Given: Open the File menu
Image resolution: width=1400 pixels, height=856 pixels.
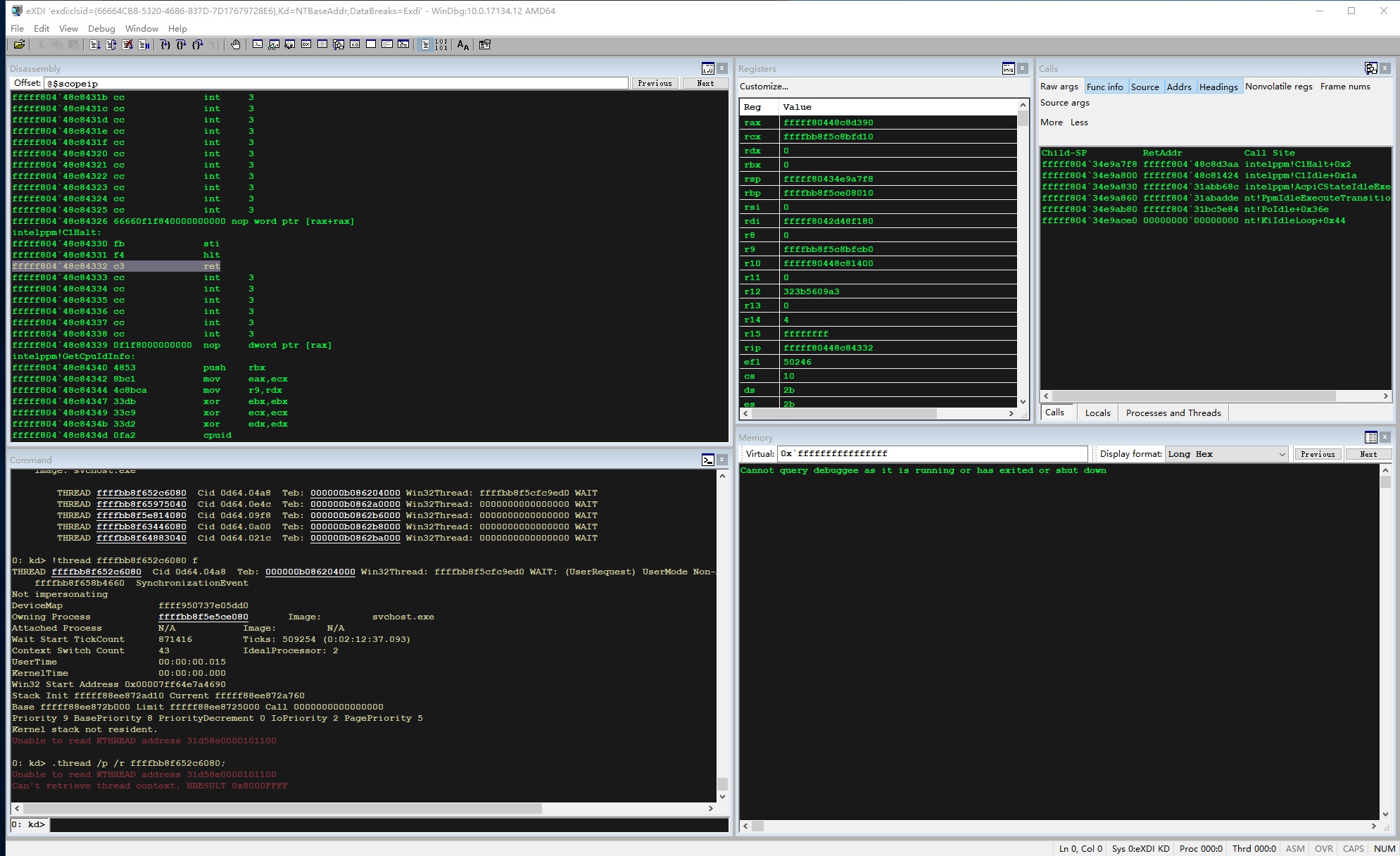Looking at the screenshot, I should tap(18, 29).
